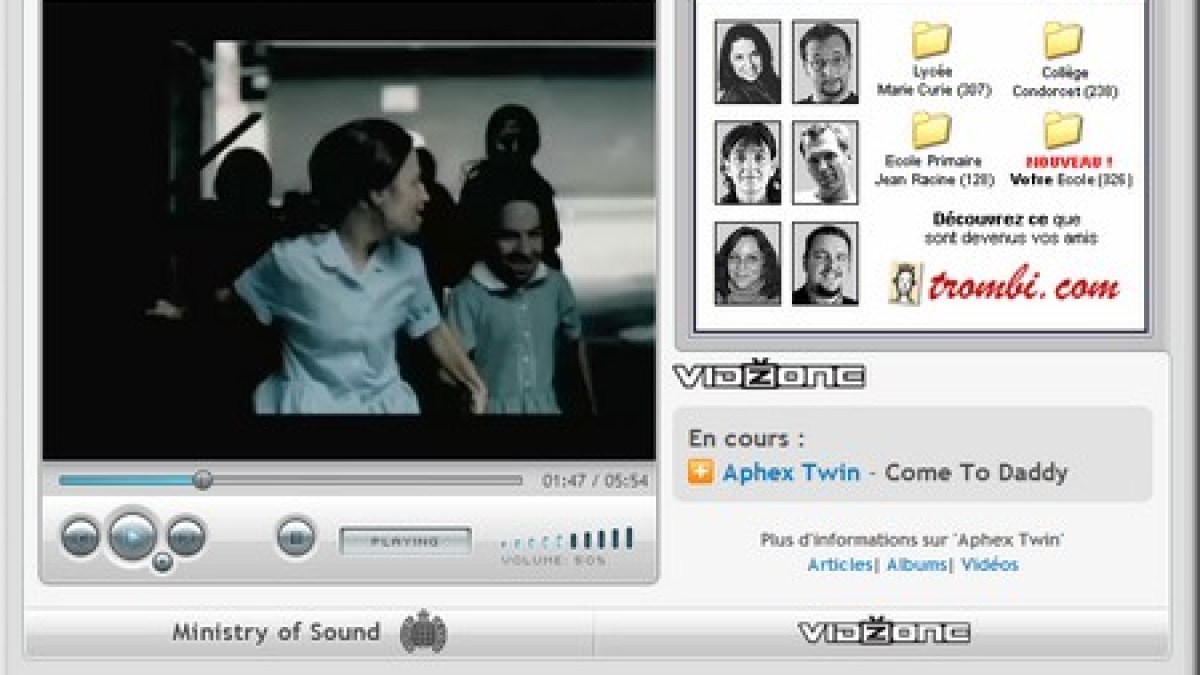The height and width of the screenshot is (675, 1200).
Task: Click the tiny round button below Play
Action: pos(163,562)
